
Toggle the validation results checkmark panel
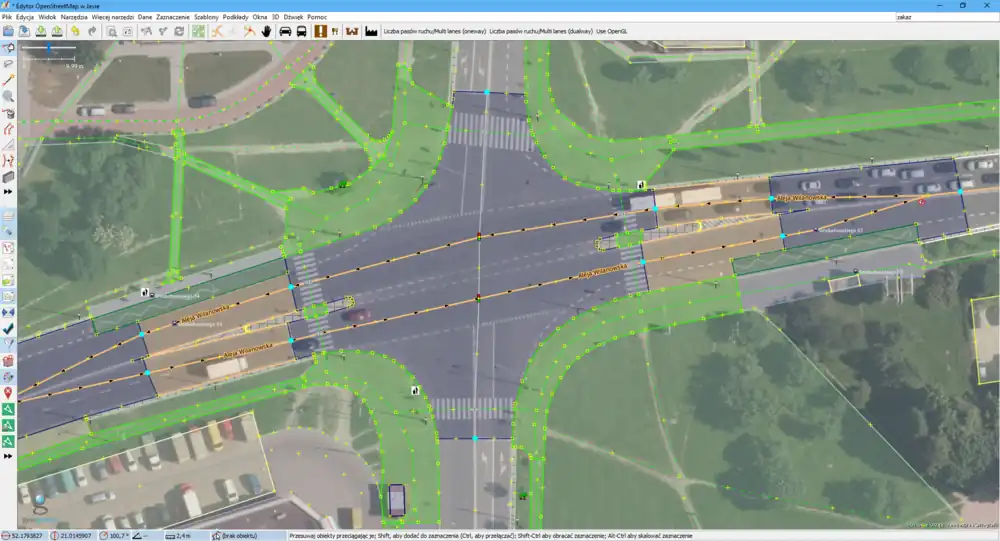pos(8,327)
